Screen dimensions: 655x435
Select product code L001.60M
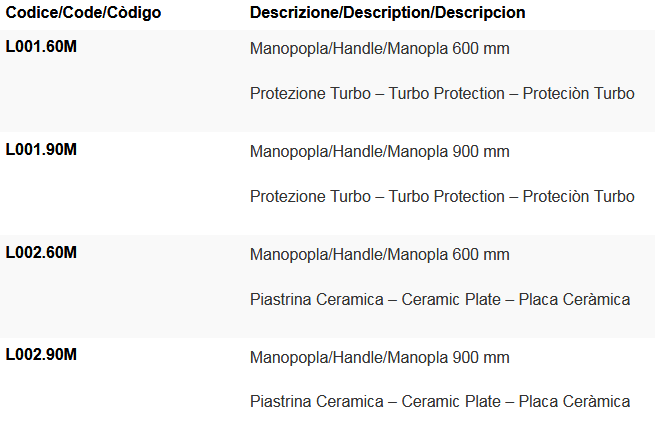click(42, 47)
